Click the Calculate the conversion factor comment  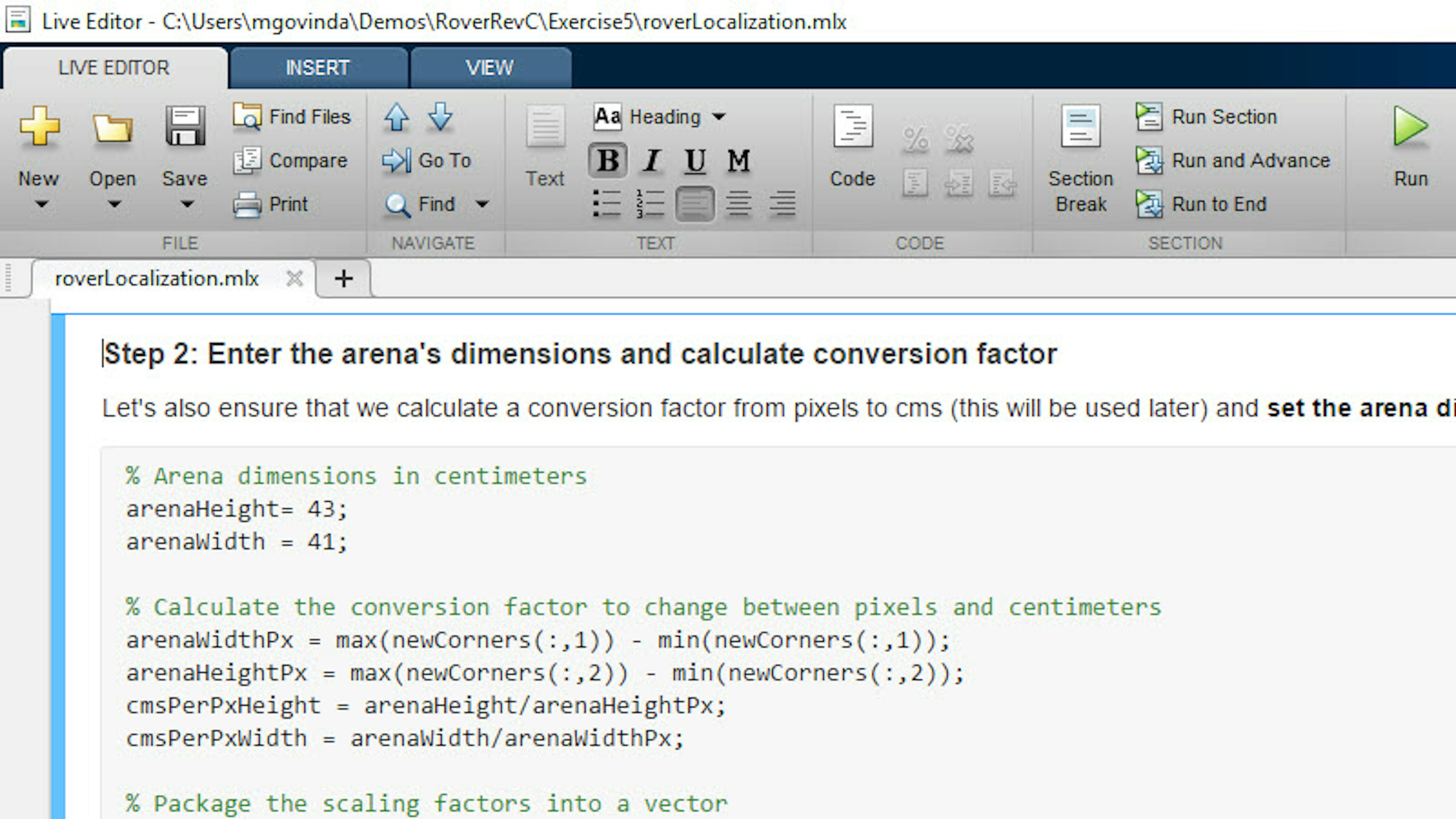tap(643, 608)
